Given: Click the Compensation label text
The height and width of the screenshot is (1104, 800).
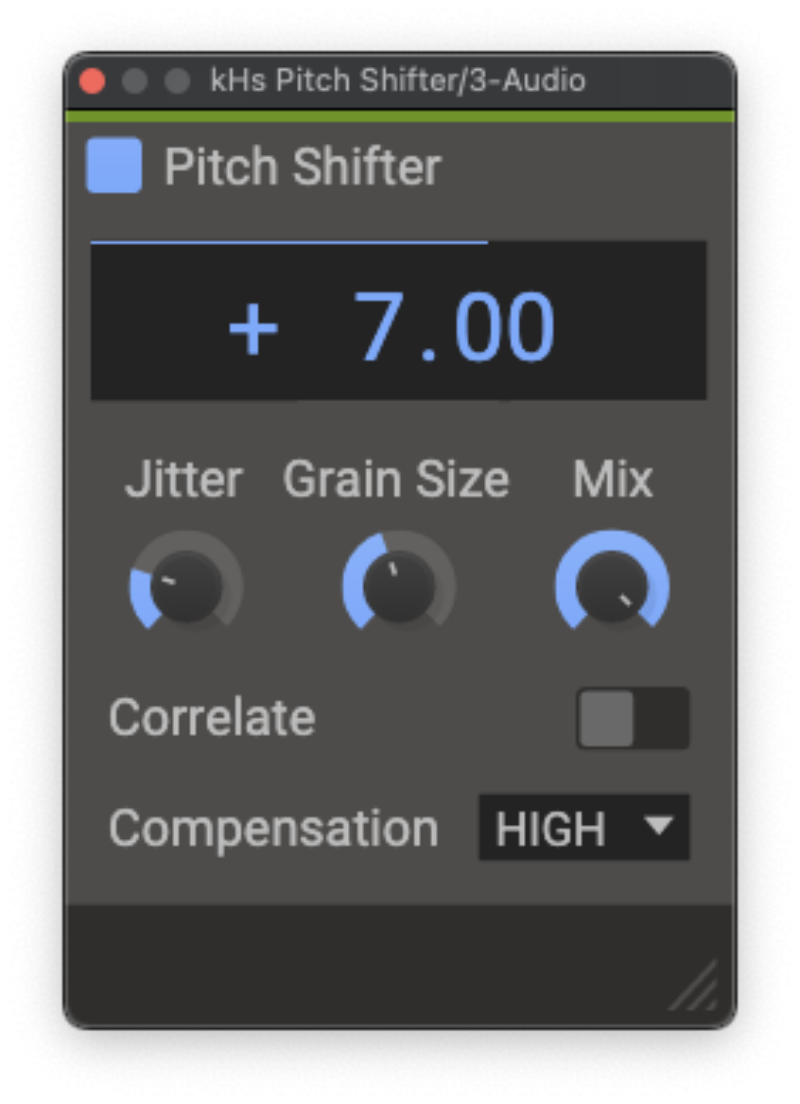Looking at the screenshot, I should pyautogui.click(x=273, y=828).
